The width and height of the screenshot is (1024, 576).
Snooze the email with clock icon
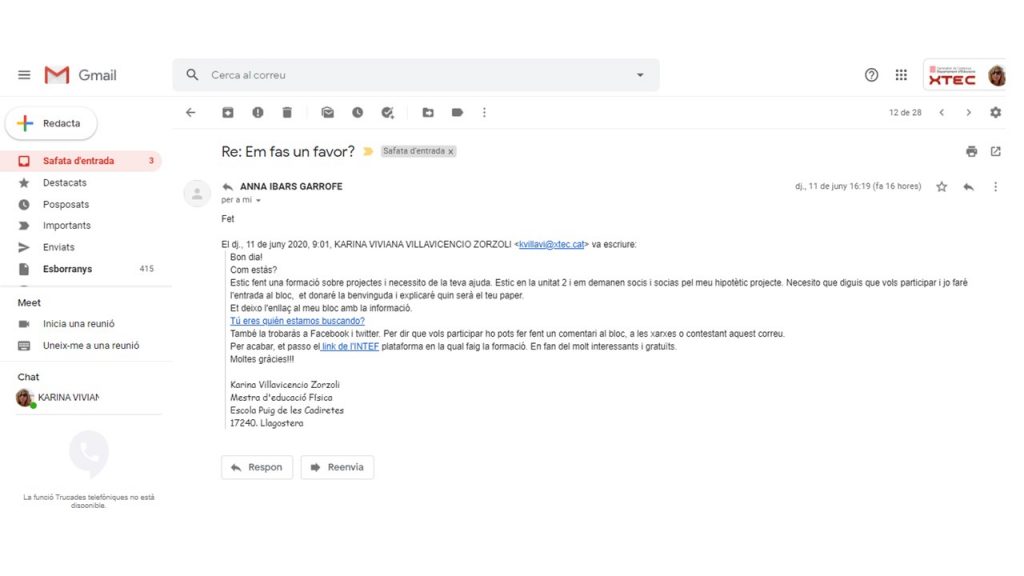[x=357, y=113]
